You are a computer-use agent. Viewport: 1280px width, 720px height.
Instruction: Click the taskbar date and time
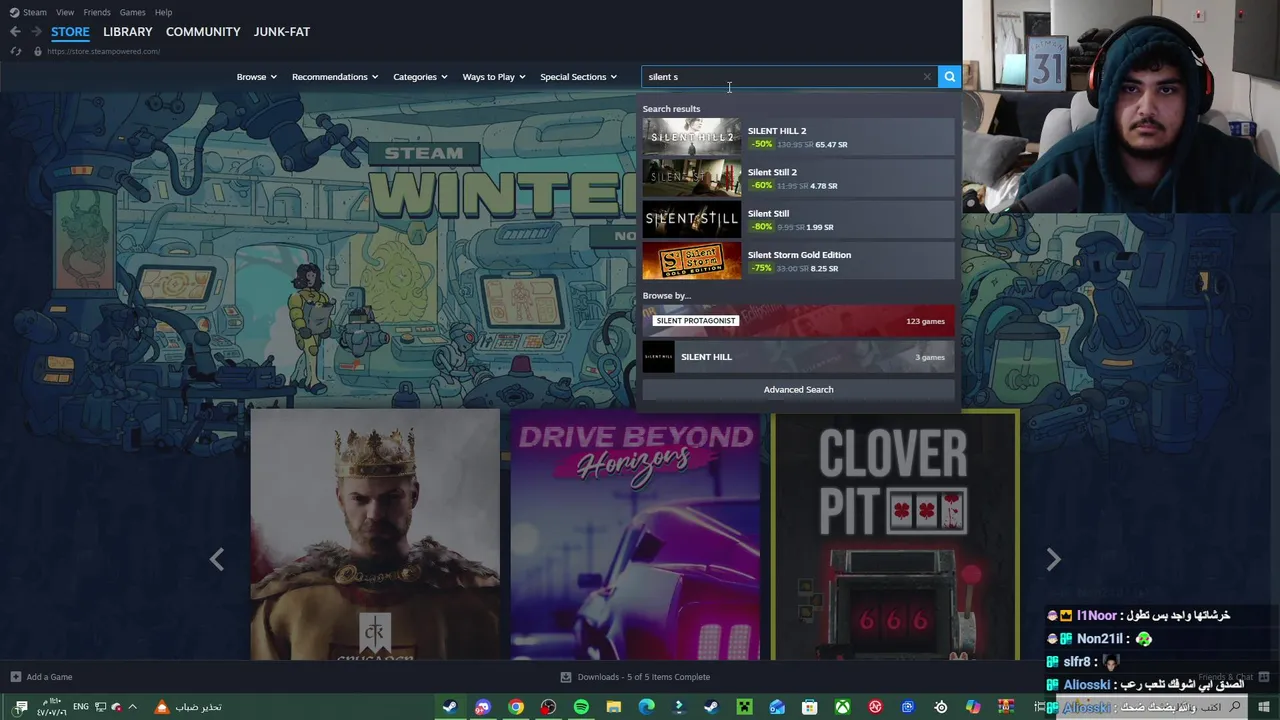click(52, 707)
